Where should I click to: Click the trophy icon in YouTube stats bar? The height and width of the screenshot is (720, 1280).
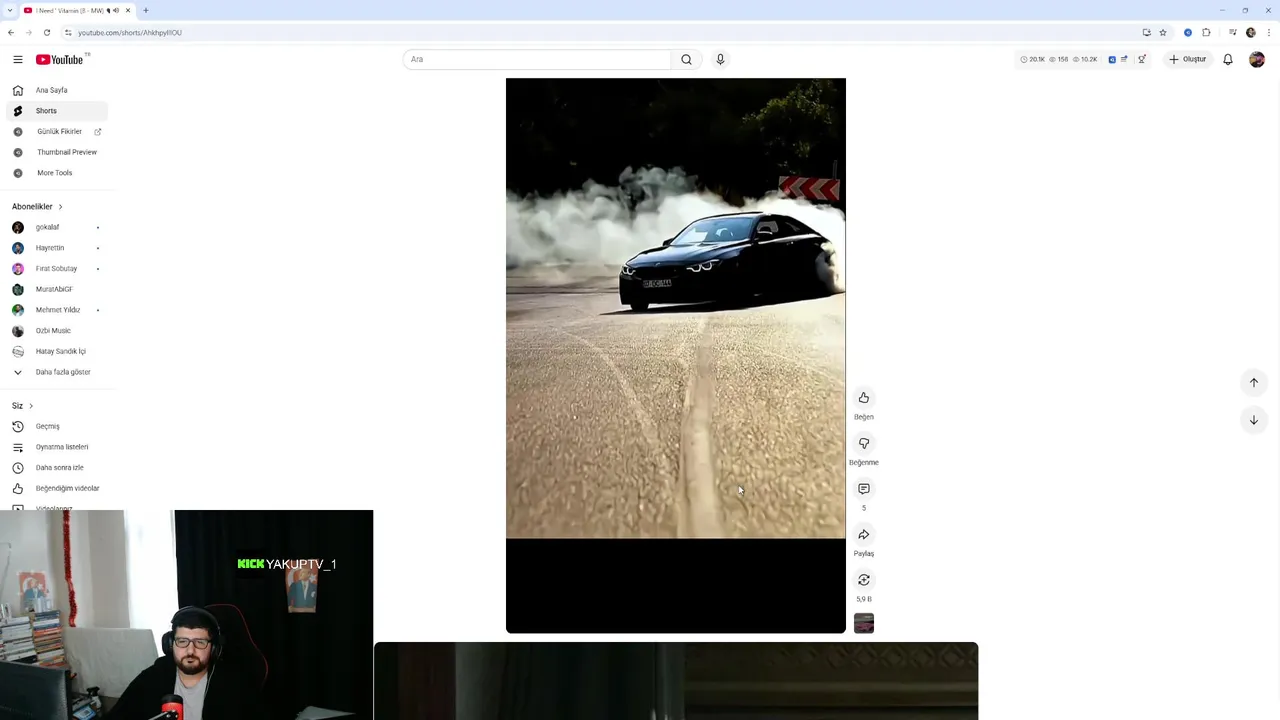(1142, 59)
